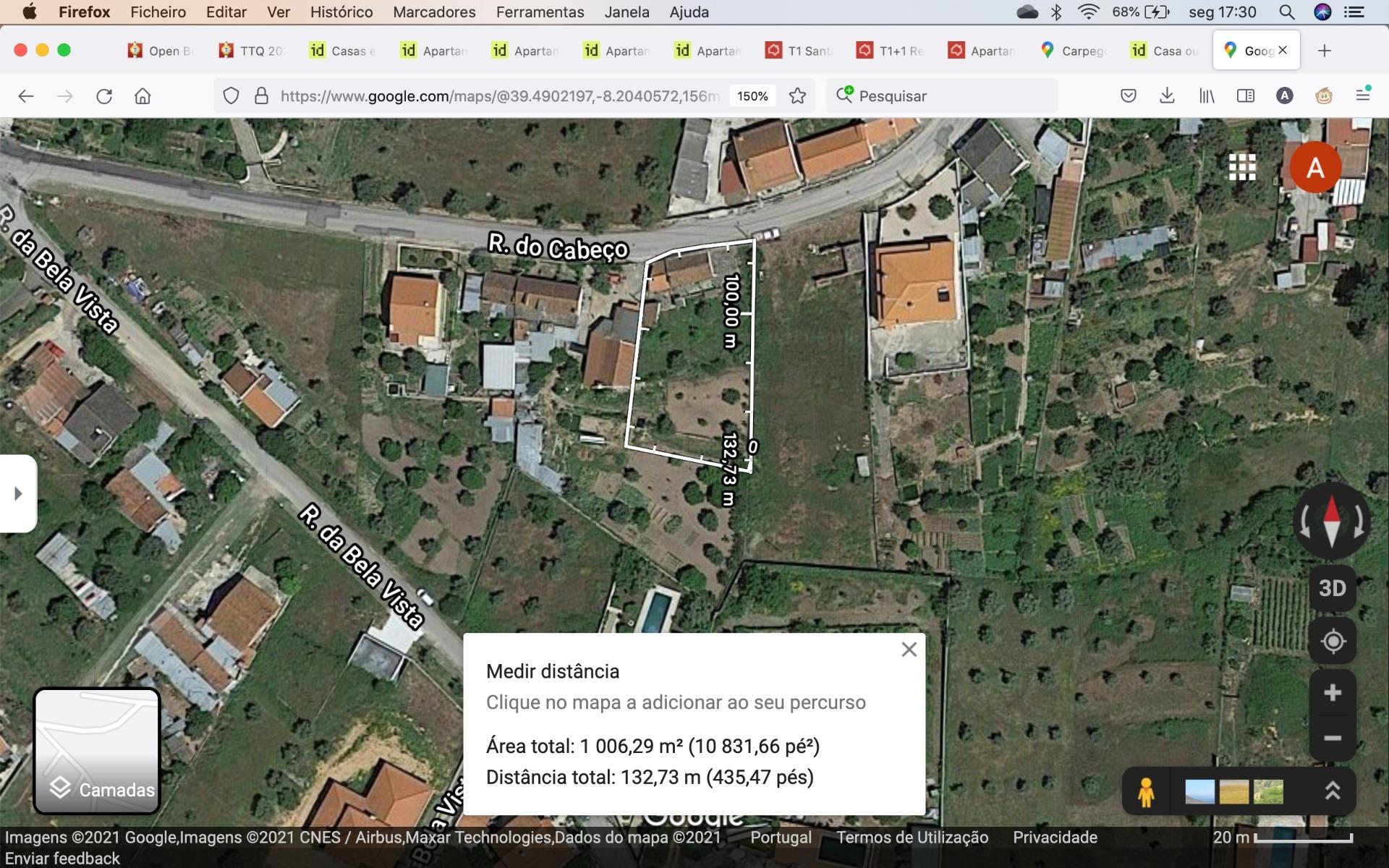Switch to the T1 Sant tab

[x=800, y=51]
